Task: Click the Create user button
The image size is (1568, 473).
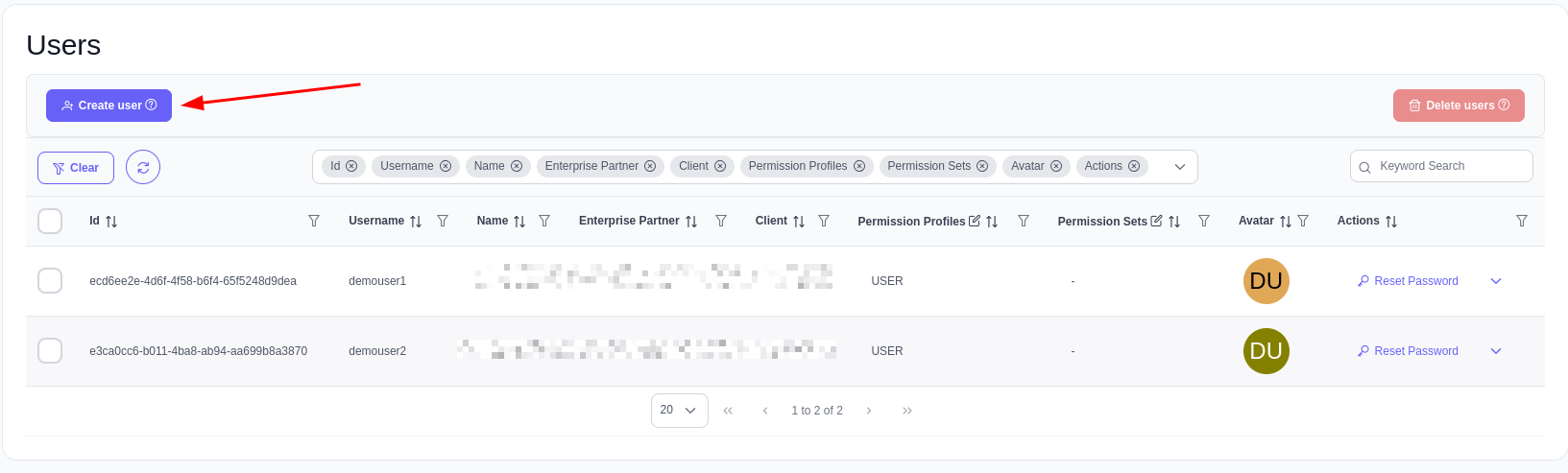Action: (109, 106)
